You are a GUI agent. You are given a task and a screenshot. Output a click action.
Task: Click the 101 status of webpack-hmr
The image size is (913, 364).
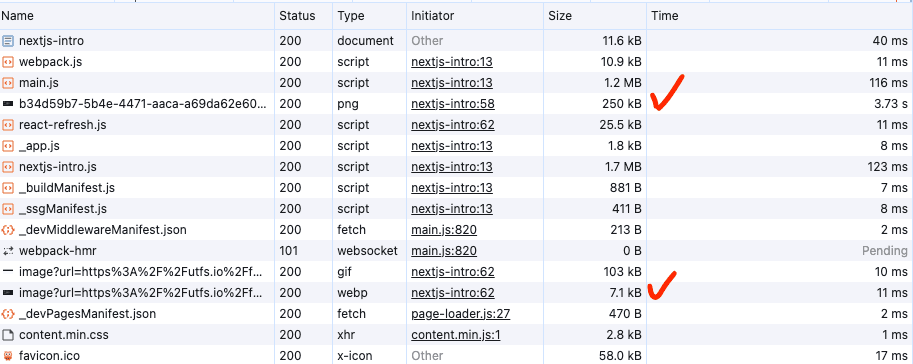click(x=288, y=251)
